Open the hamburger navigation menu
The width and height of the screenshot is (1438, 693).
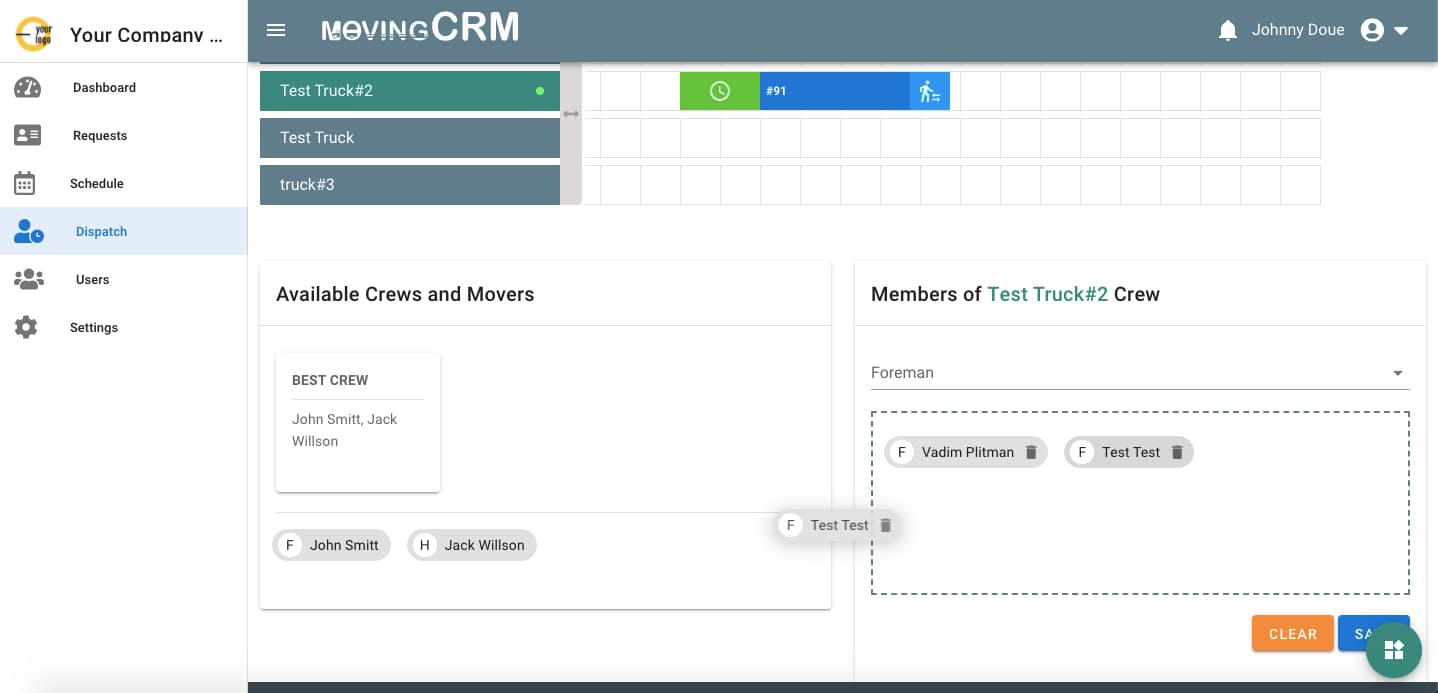[x=276, y=30]
